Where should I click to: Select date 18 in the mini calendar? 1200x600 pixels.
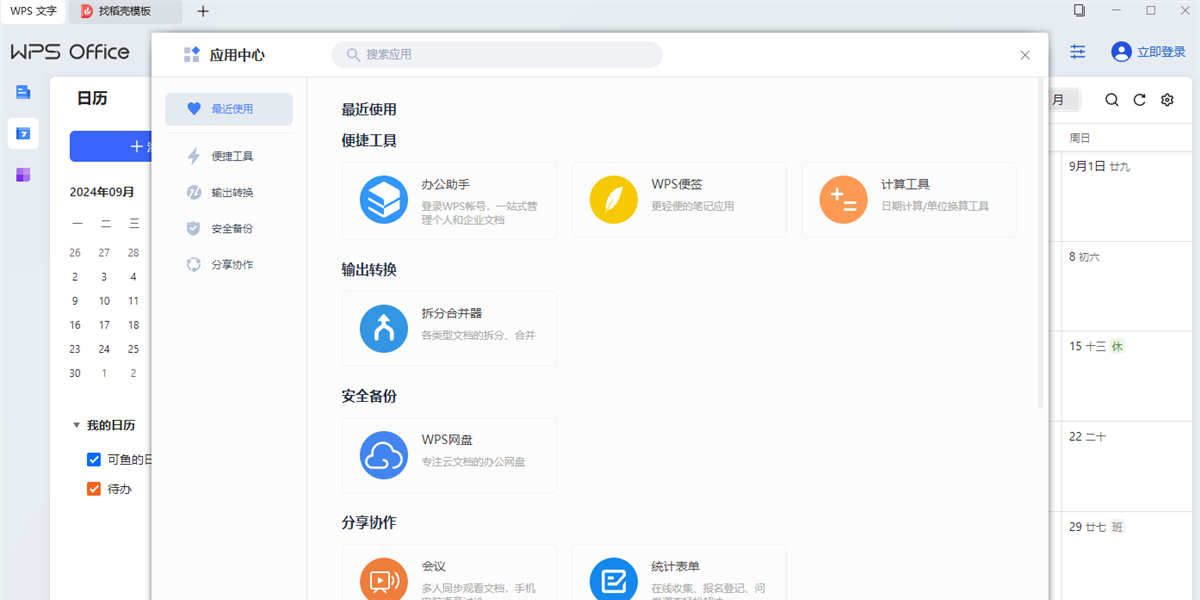tap(133, 325)
